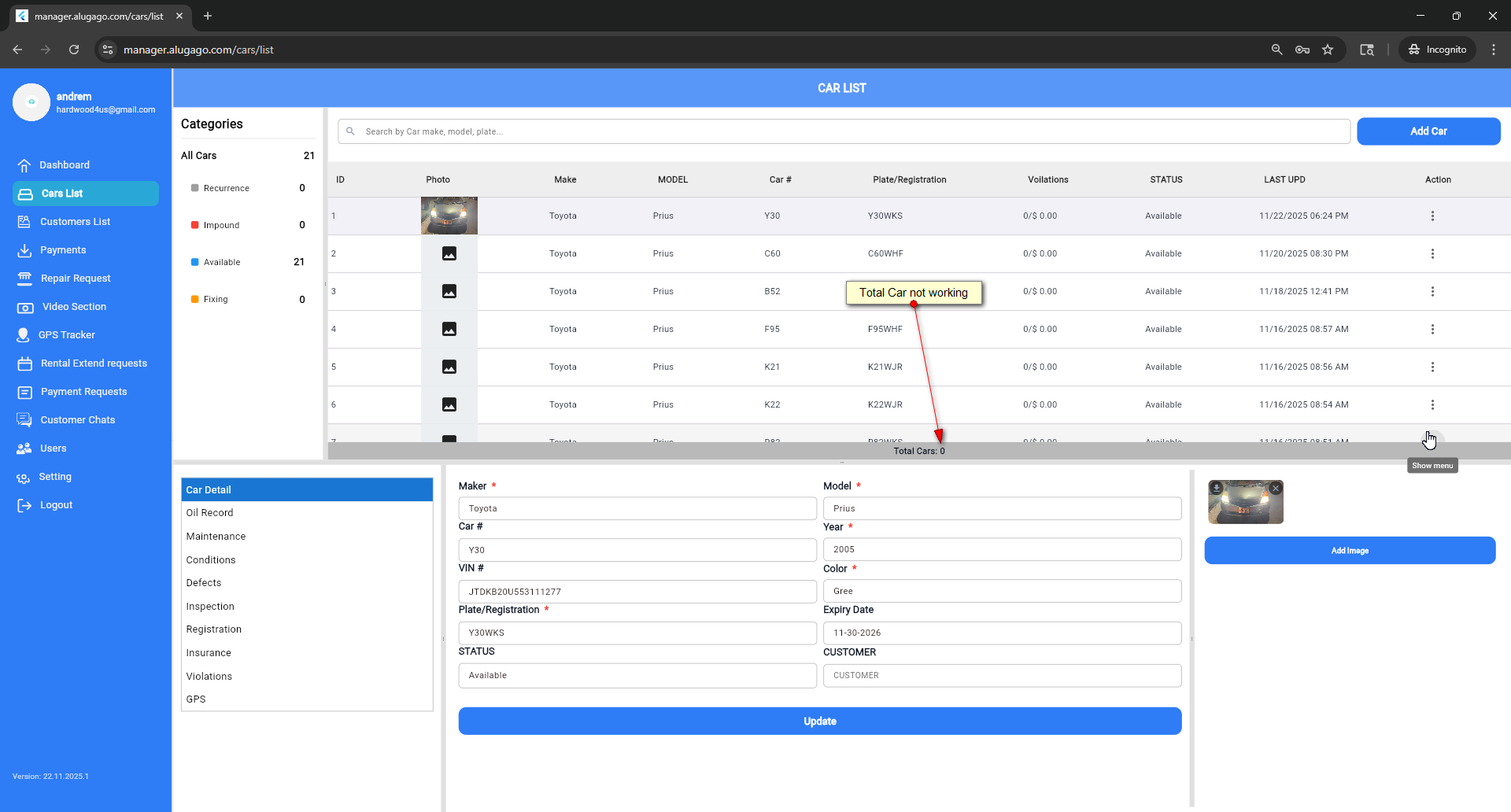Bookmark this page with star icon
The image size is (1511, 812).
[x=1328, y=50]
